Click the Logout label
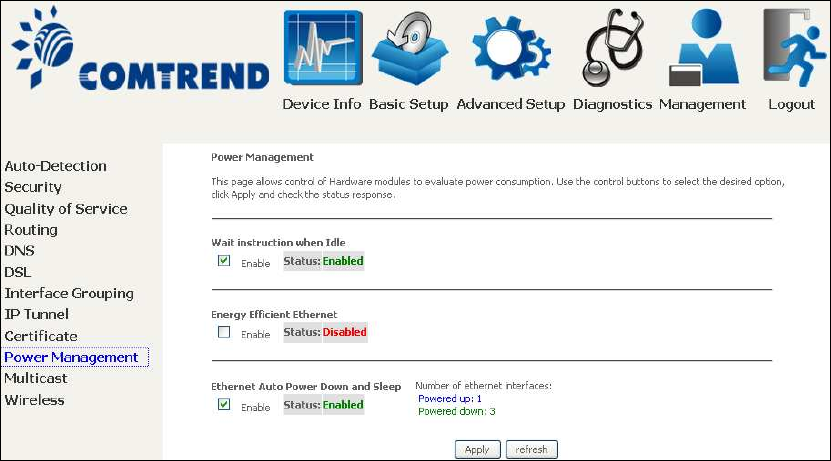This screenshot has width=831, height=461. (x=792, y=104)
